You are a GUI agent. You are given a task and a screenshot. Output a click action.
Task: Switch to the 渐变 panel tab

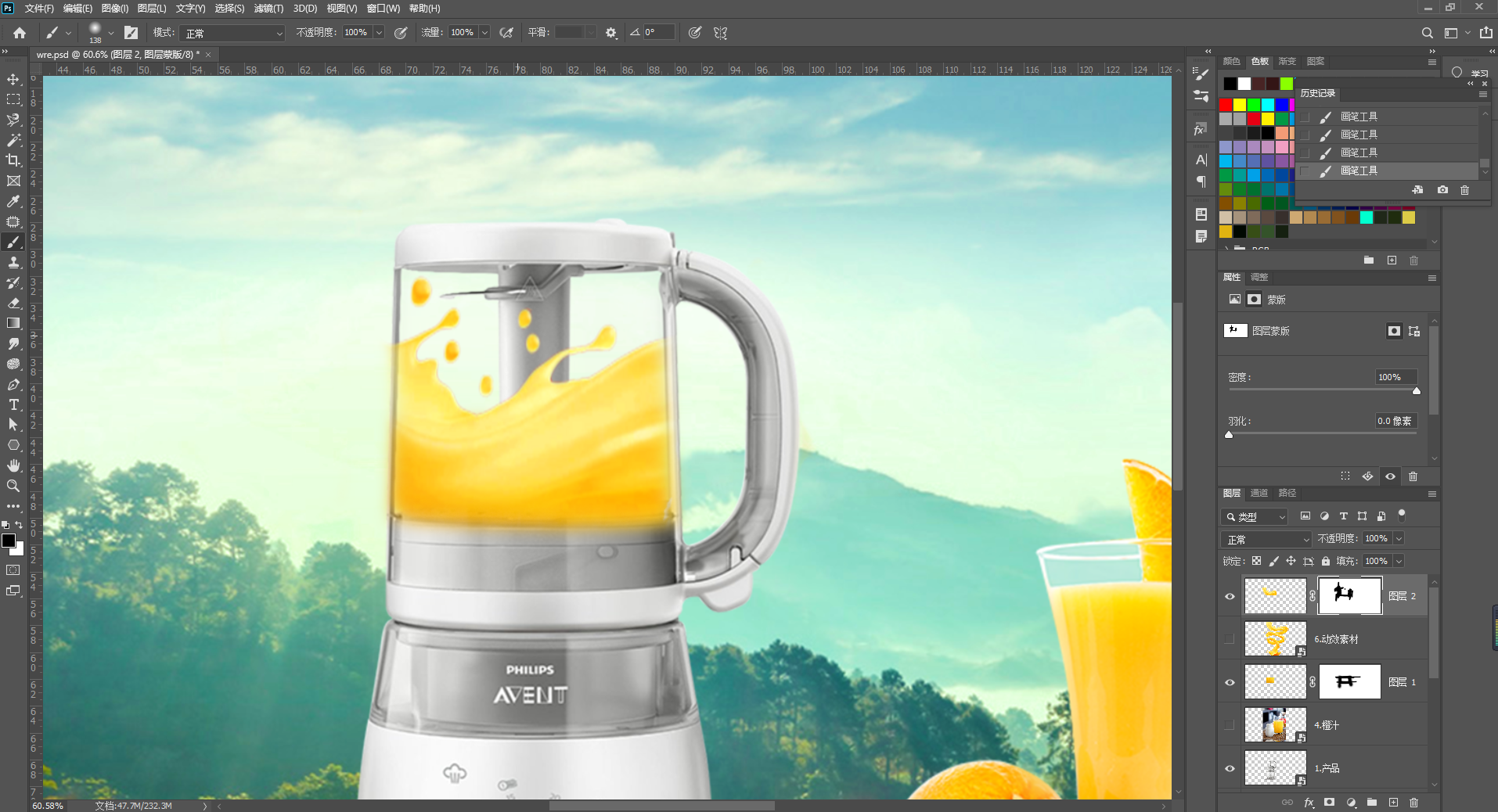point(1287,61)
